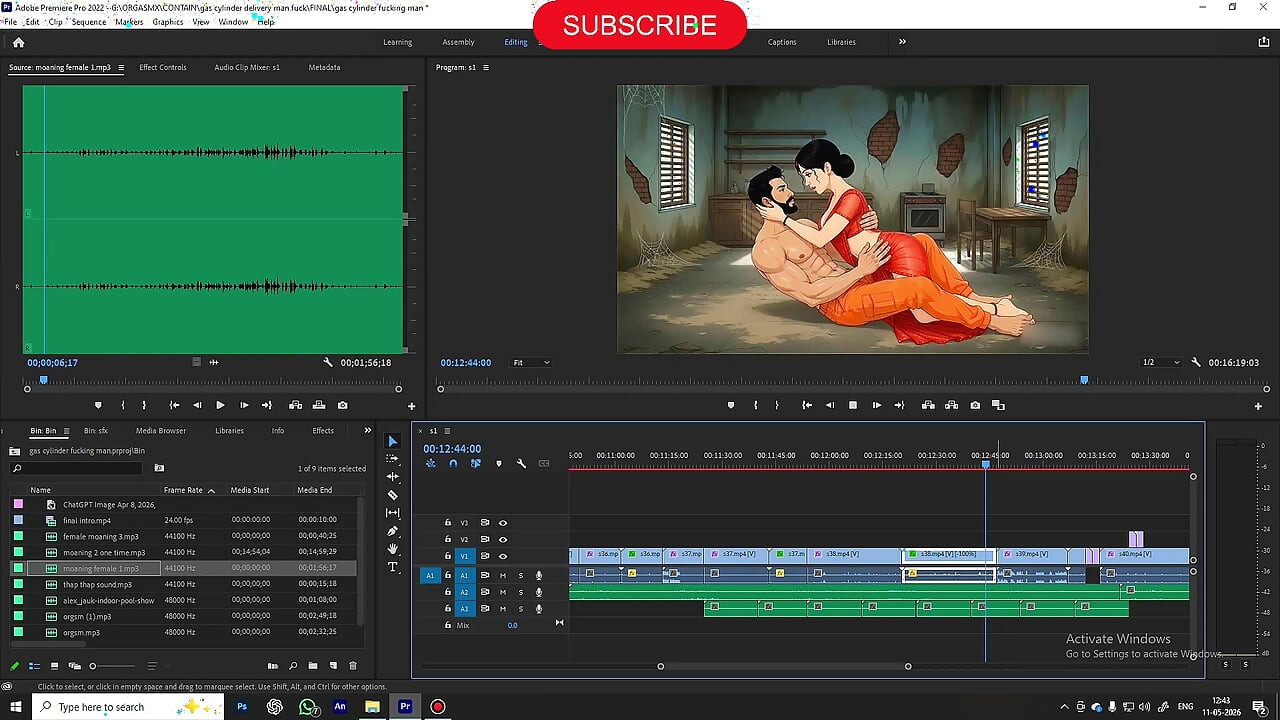The image size is (1280, 720).
Task: Show hidden project panel tabs chevron
Action: coord(367,431)
